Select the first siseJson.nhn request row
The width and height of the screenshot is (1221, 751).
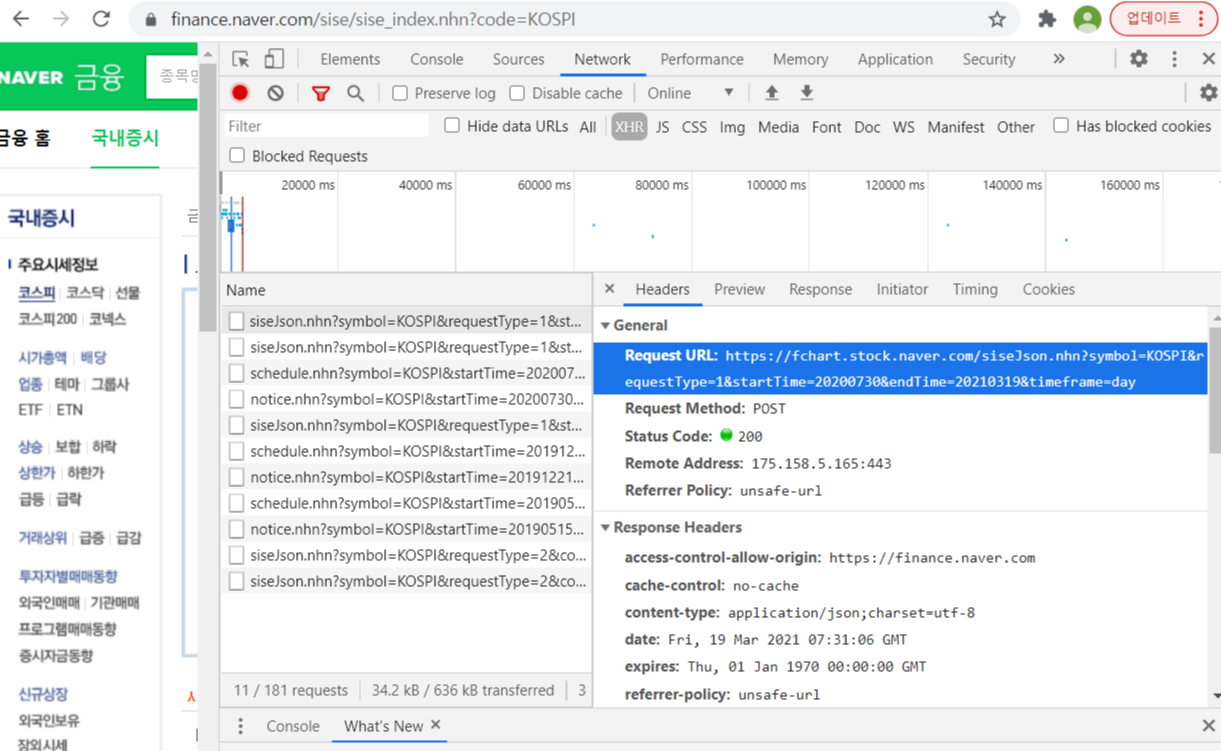[x=406, y=321]
